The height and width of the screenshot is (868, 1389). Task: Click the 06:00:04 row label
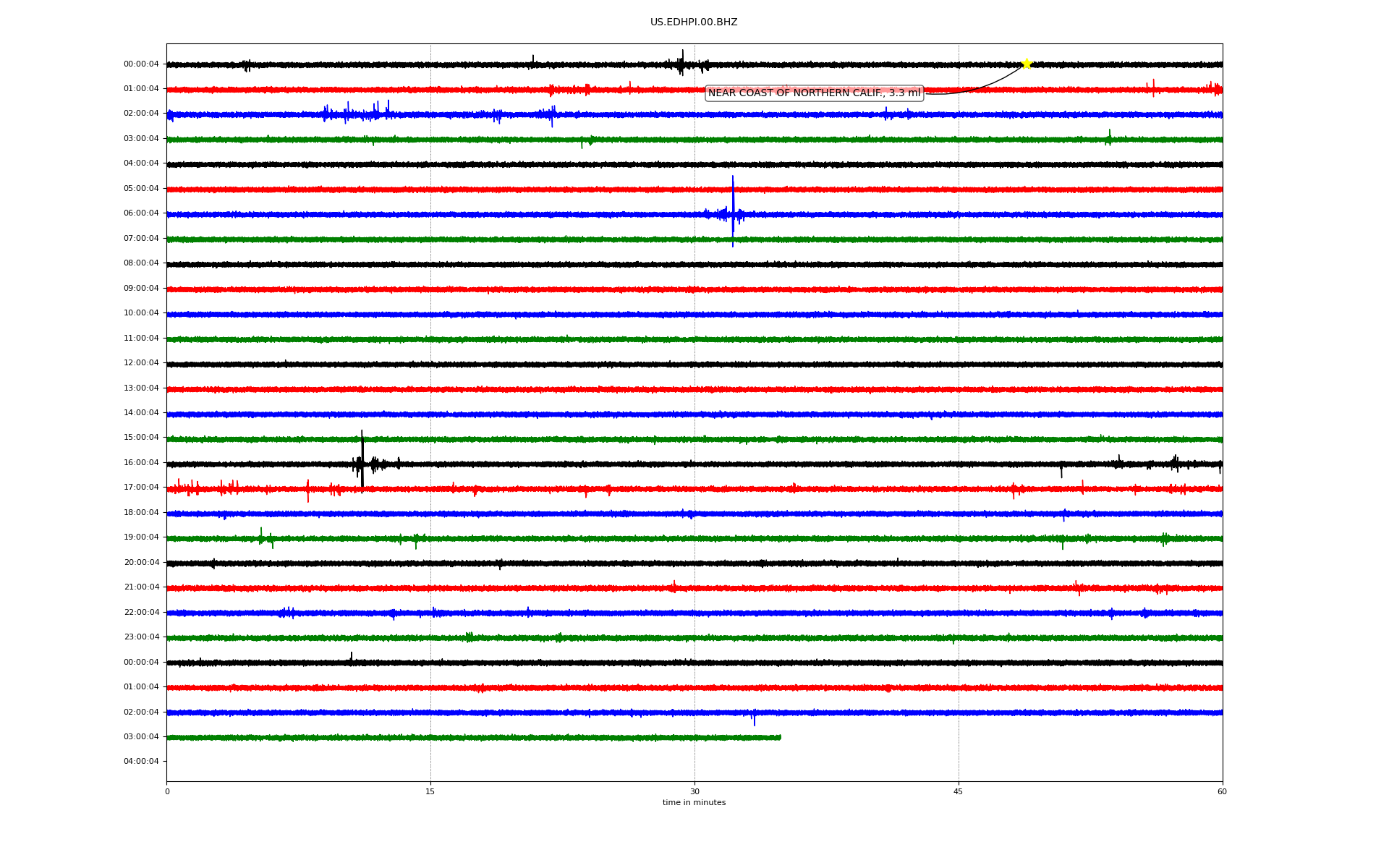click(x=141, y=213)
